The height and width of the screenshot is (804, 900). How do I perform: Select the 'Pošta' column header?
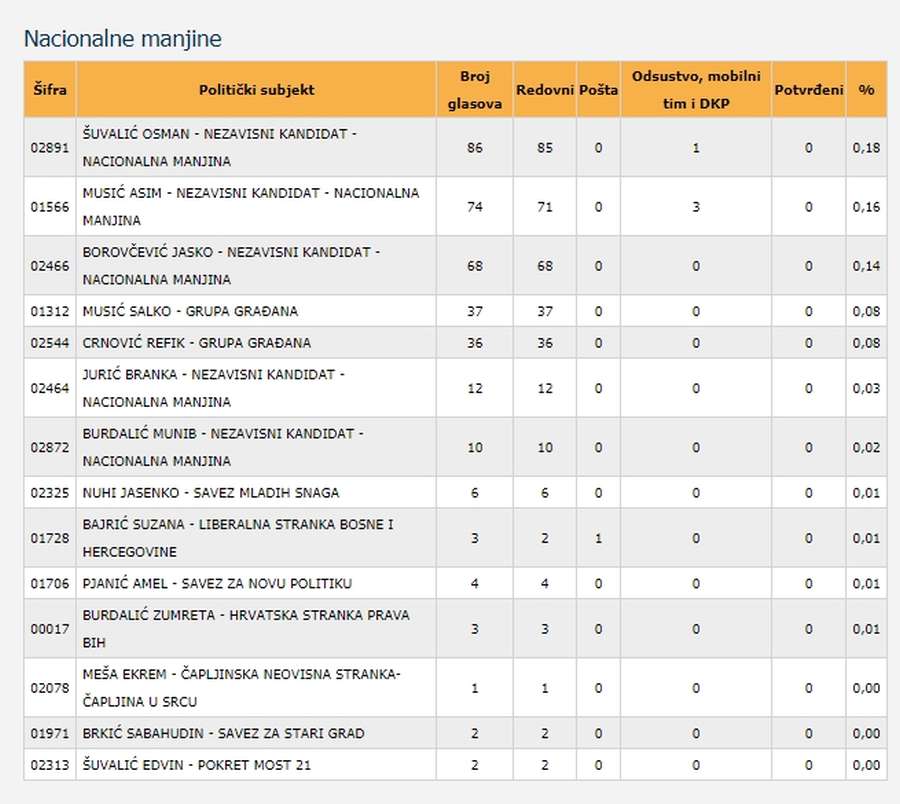598,90
